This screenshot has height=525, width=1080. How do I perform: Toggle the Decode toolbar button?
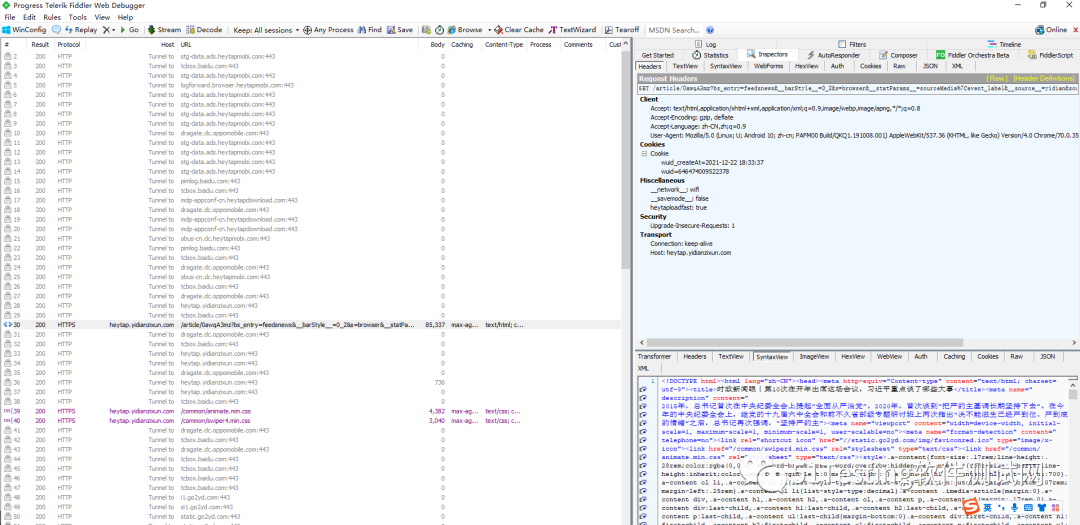[205, 30]
